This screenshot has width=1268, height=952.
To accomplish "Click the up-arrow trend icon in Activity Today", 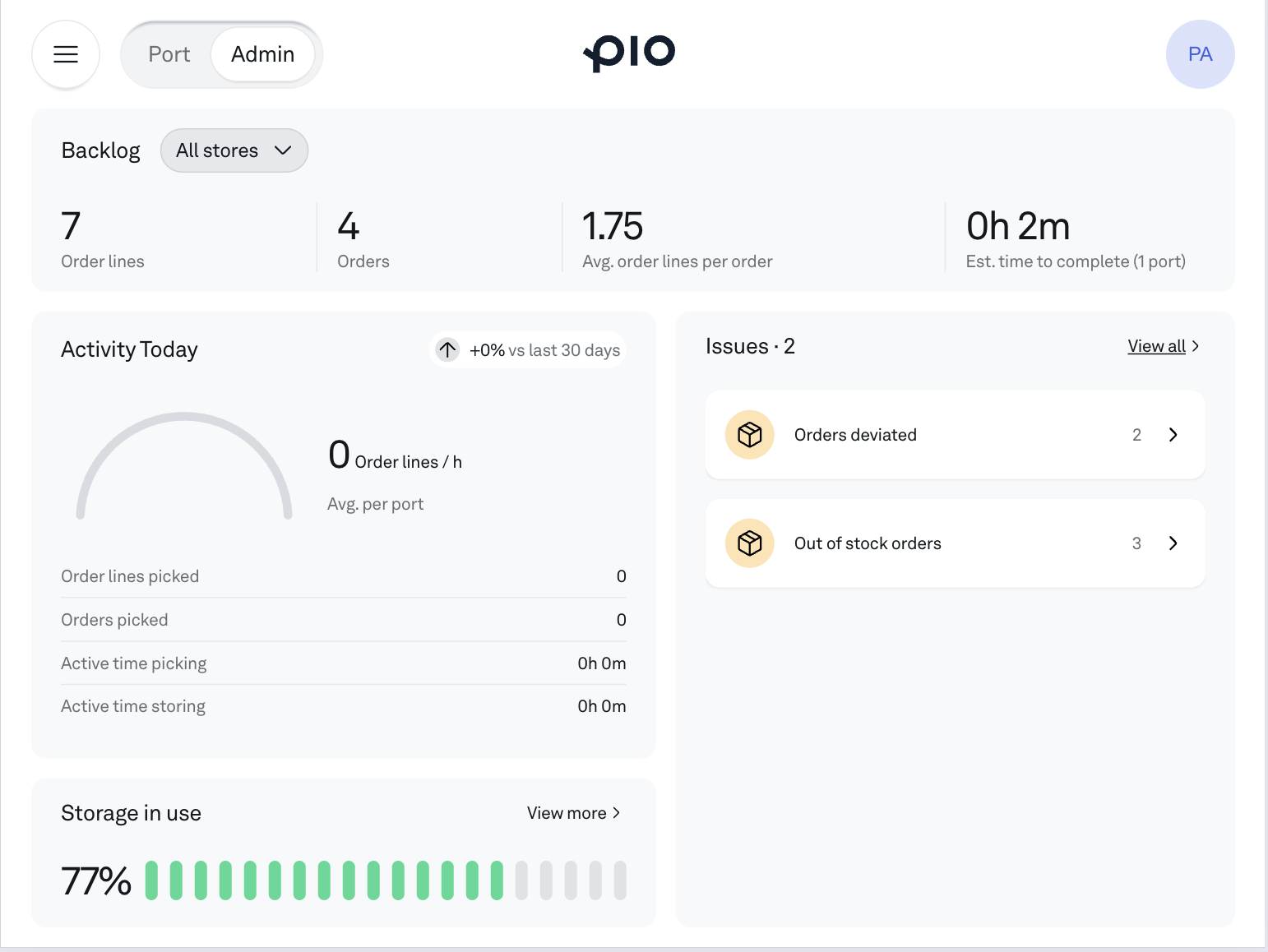I will [x=447, y=350].
